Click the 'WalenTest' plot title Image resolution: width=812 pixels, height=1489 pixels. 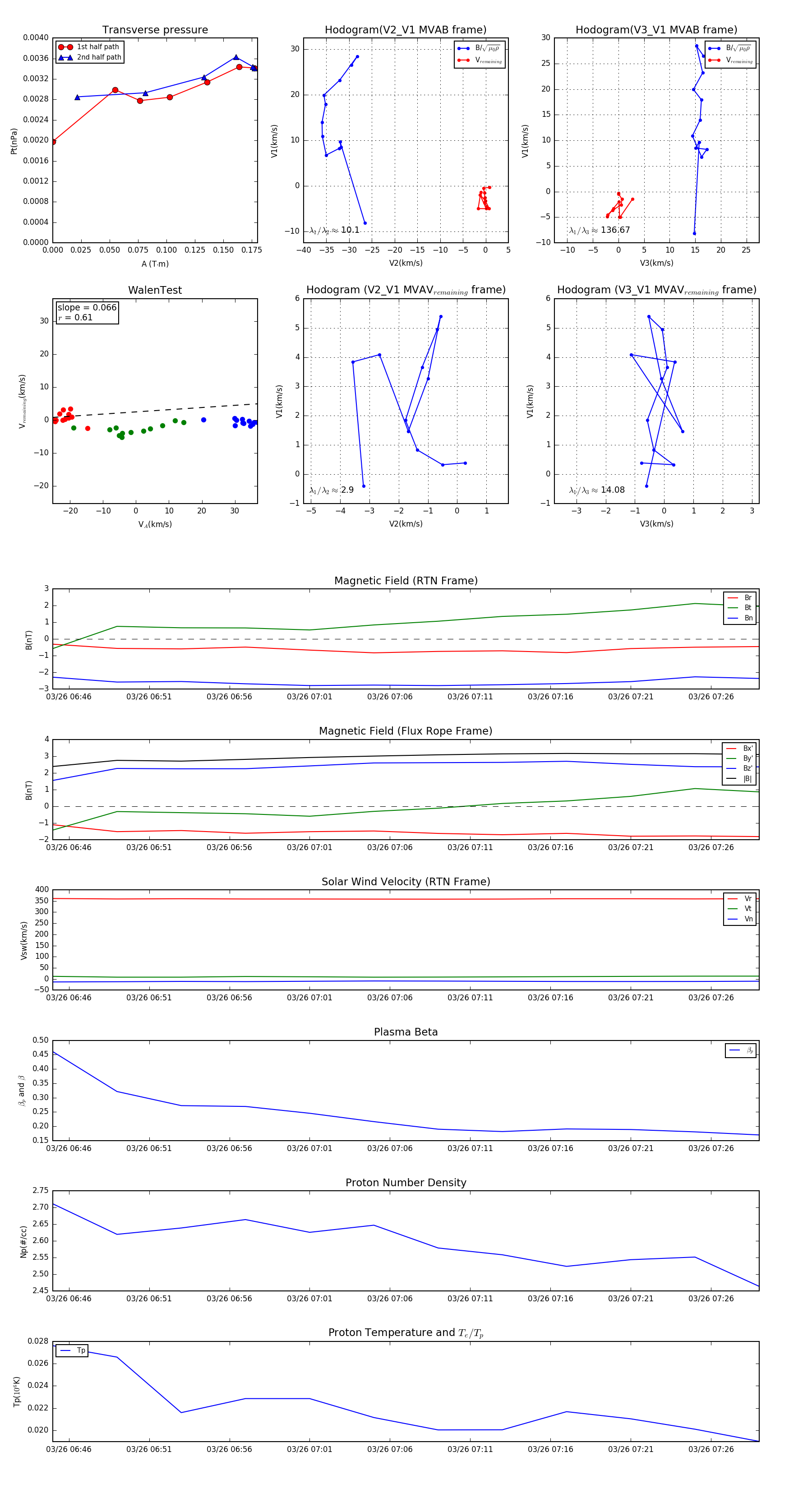pyautogui.click(x=155, y=290)
